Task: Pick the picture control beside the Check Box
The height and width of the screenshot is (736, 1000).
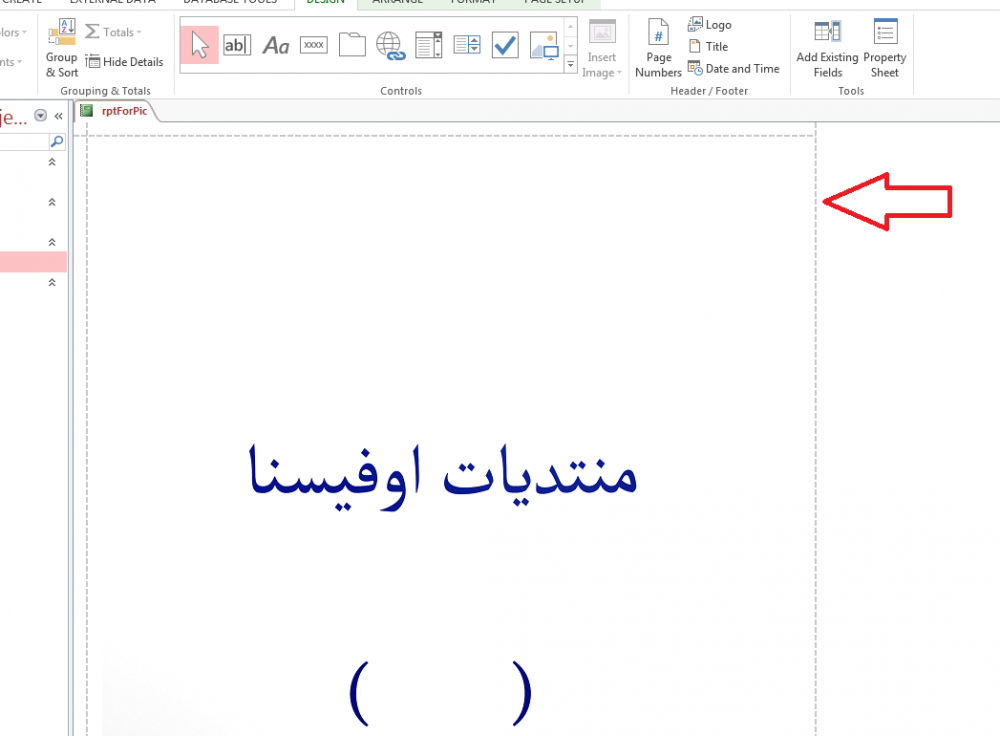Action: pyautogui.click(x=544, y=45)
